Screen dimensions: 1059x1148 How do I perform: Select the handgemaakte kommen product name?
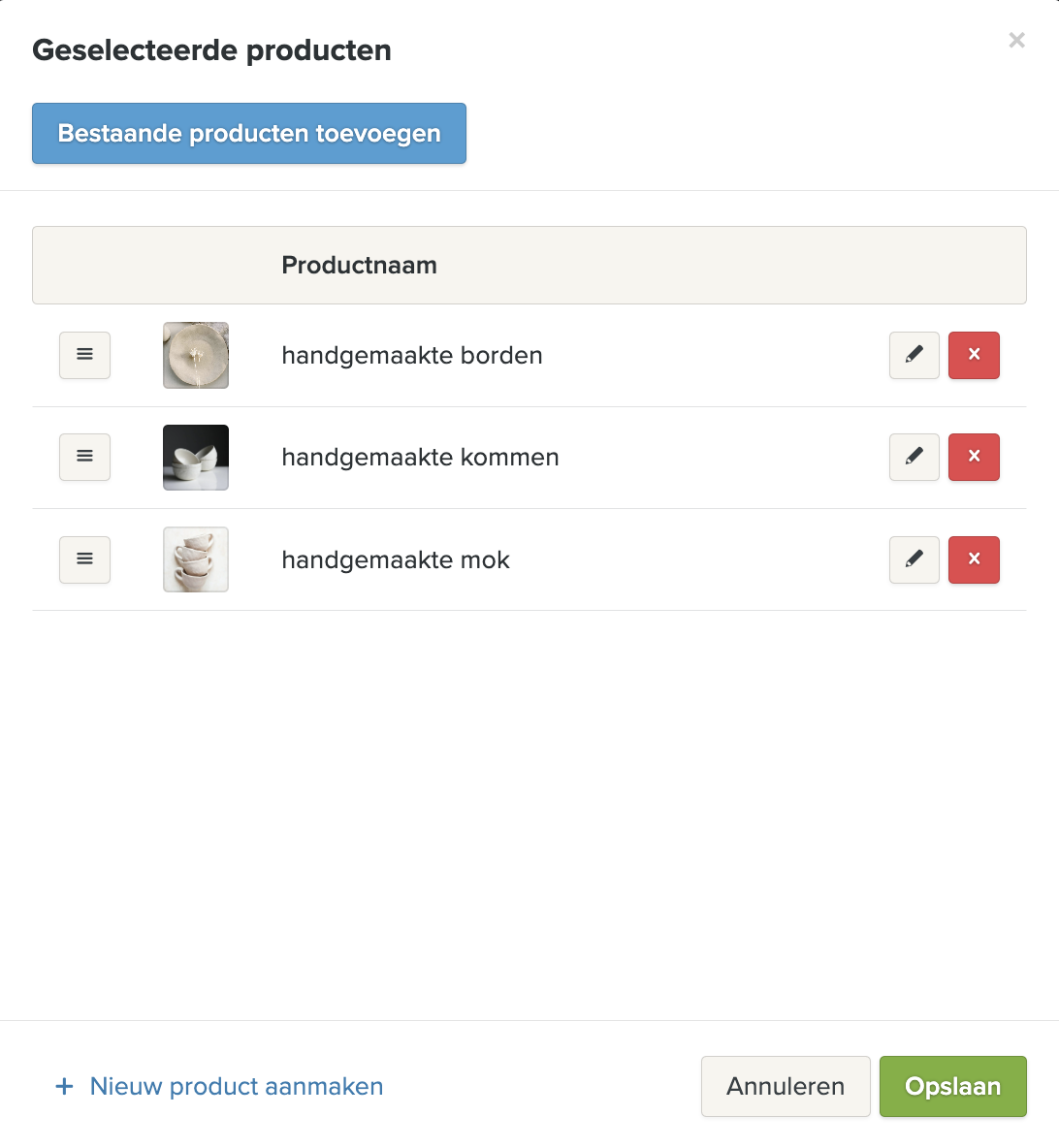coord(420,457)
